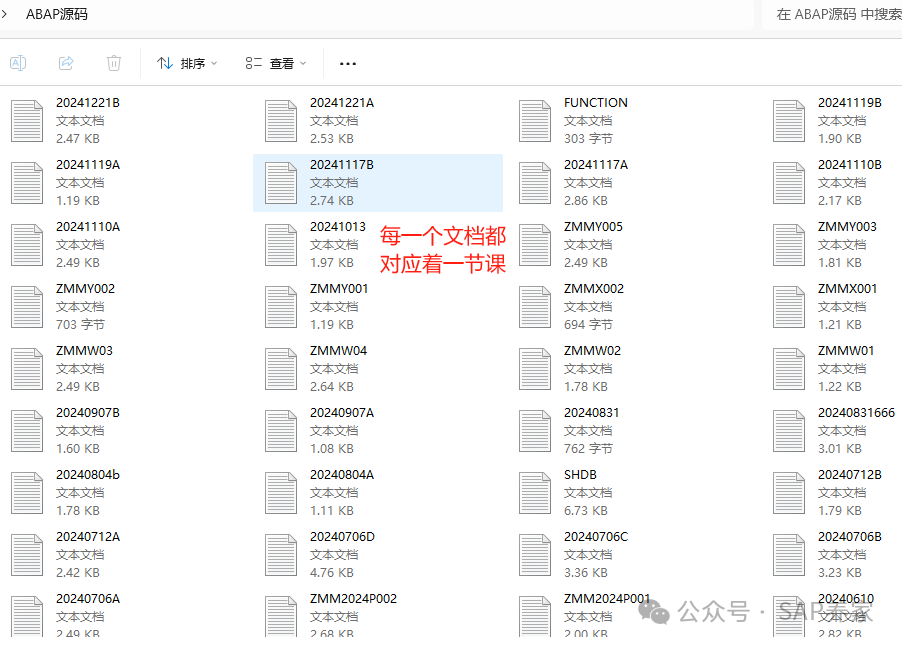Select the ZMMY003 file icon
This screenshot has height=647, width=902.
click(x=789, y=245)
